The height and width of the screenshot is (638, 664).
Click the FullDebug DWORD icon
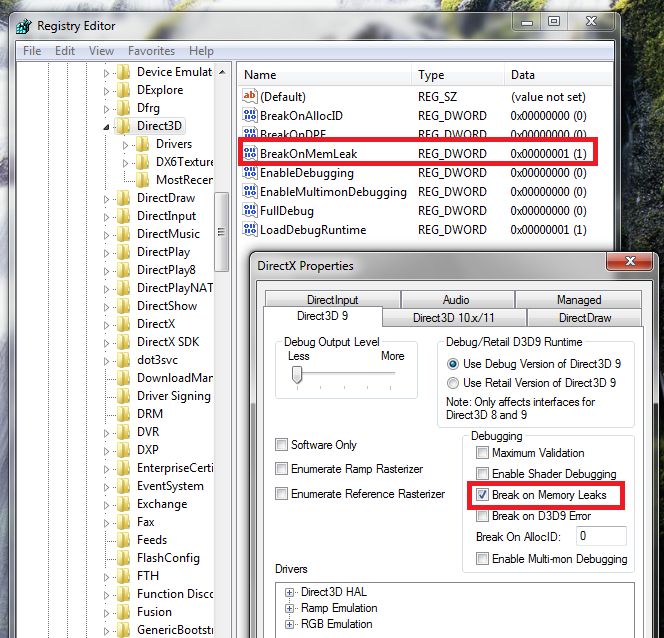[x=249, y=210]
